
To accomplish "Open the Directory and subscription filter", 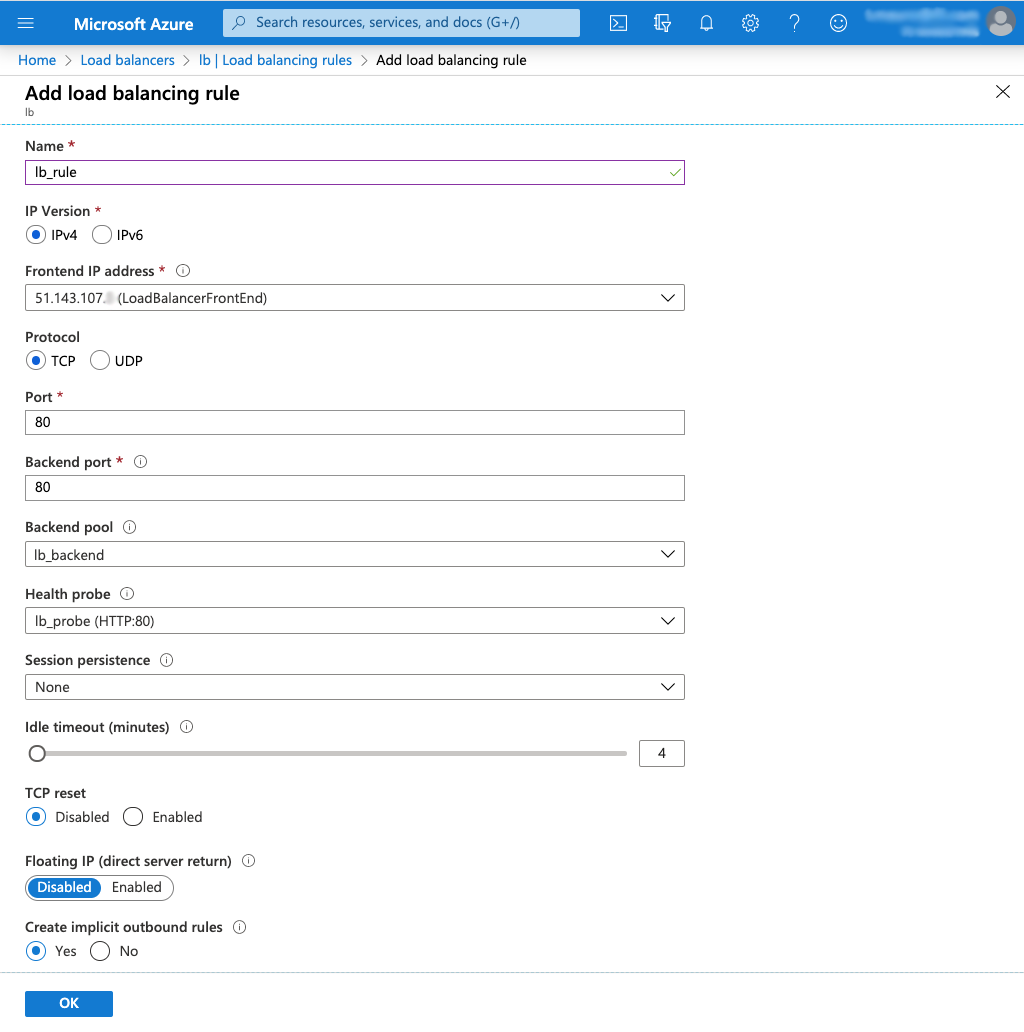I will (662, 23).
